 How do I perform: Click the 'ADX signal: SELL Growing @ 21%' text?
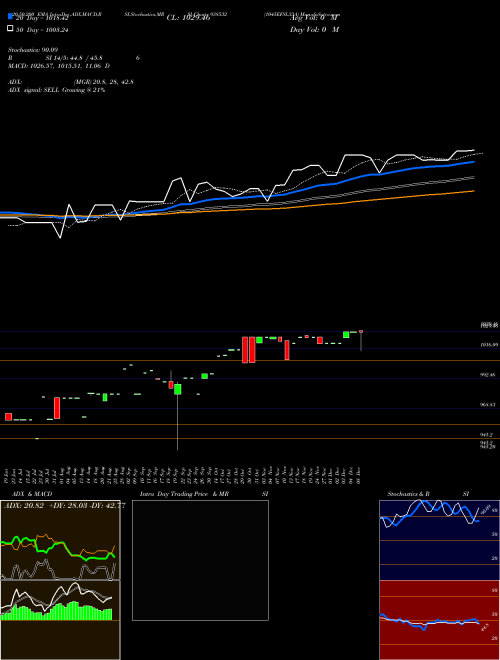click(56, 90)
